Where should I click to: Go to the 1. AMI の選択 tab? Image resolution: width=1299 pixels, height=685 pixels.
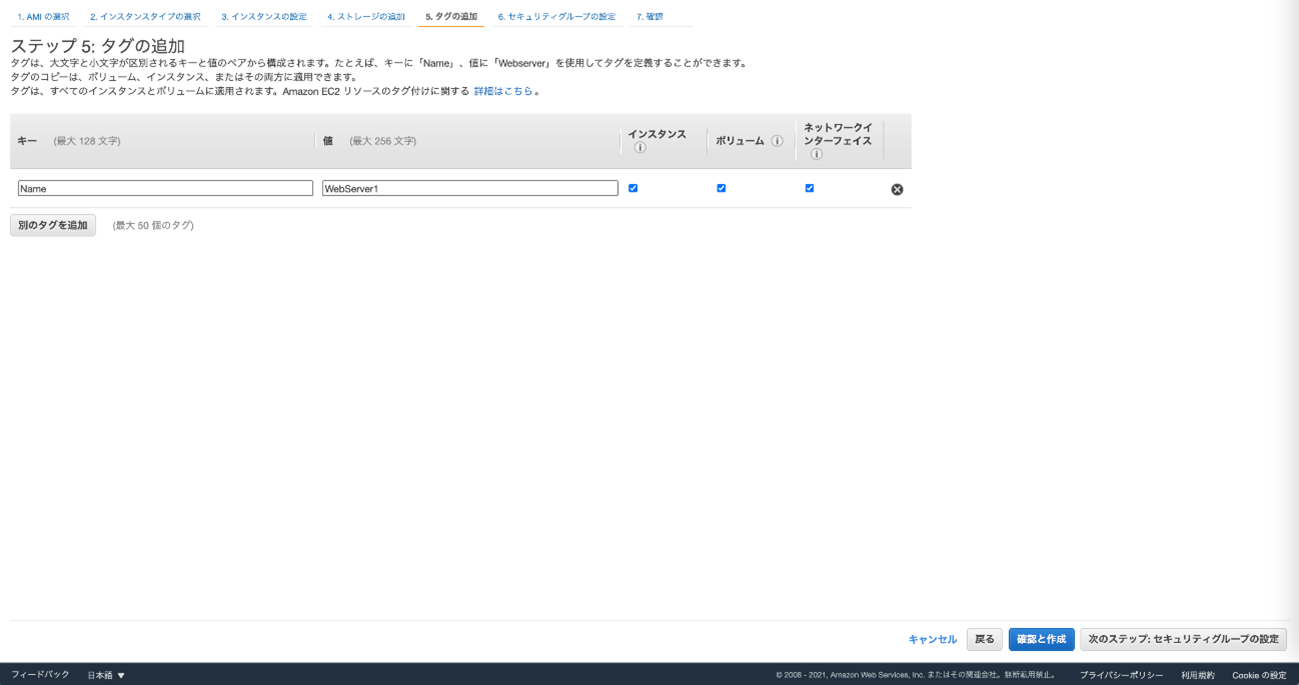43,17
